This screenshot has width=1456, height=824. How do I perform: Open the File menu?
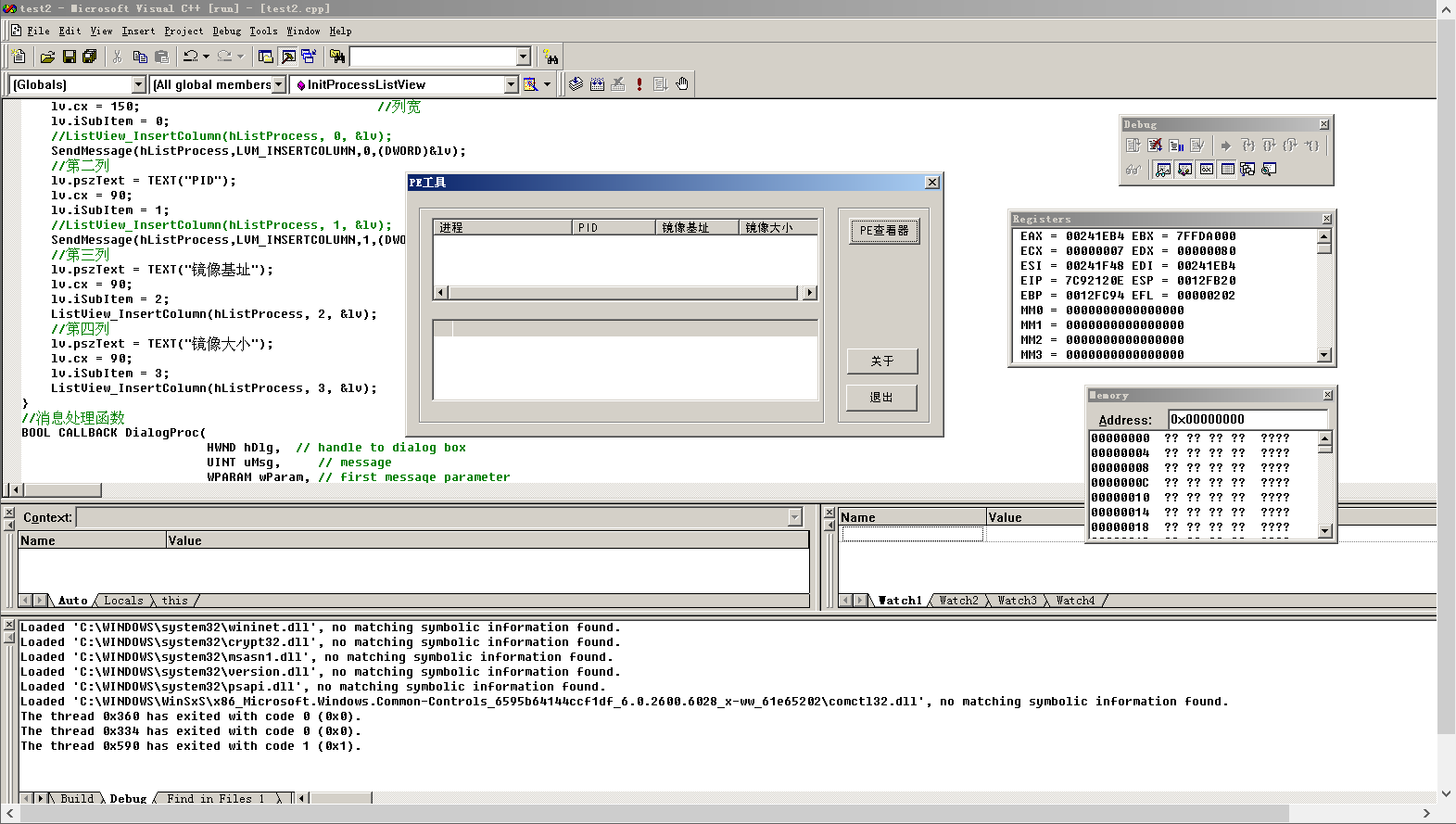click(38, 31)
